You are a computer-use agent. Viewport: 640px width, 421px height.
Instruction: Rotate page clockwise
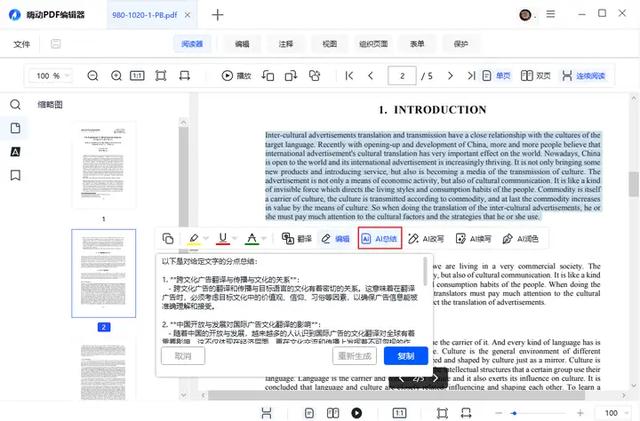coord(291,76)
